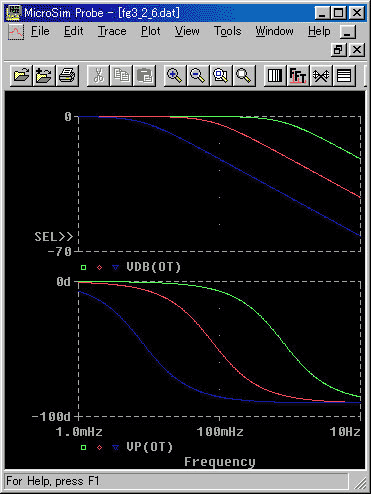Click the Open File folder icon
This screenshot has width=371, height=494.
pyautogui.click(x=21, y=75)
